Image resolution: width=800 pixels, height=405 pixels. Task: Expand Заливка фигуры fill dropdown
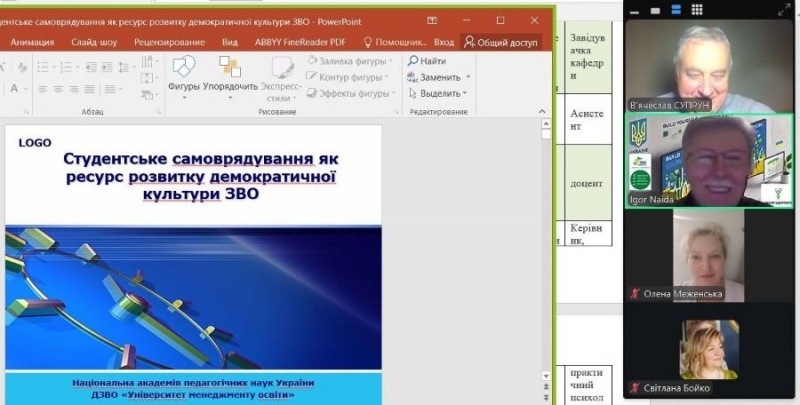393,61
